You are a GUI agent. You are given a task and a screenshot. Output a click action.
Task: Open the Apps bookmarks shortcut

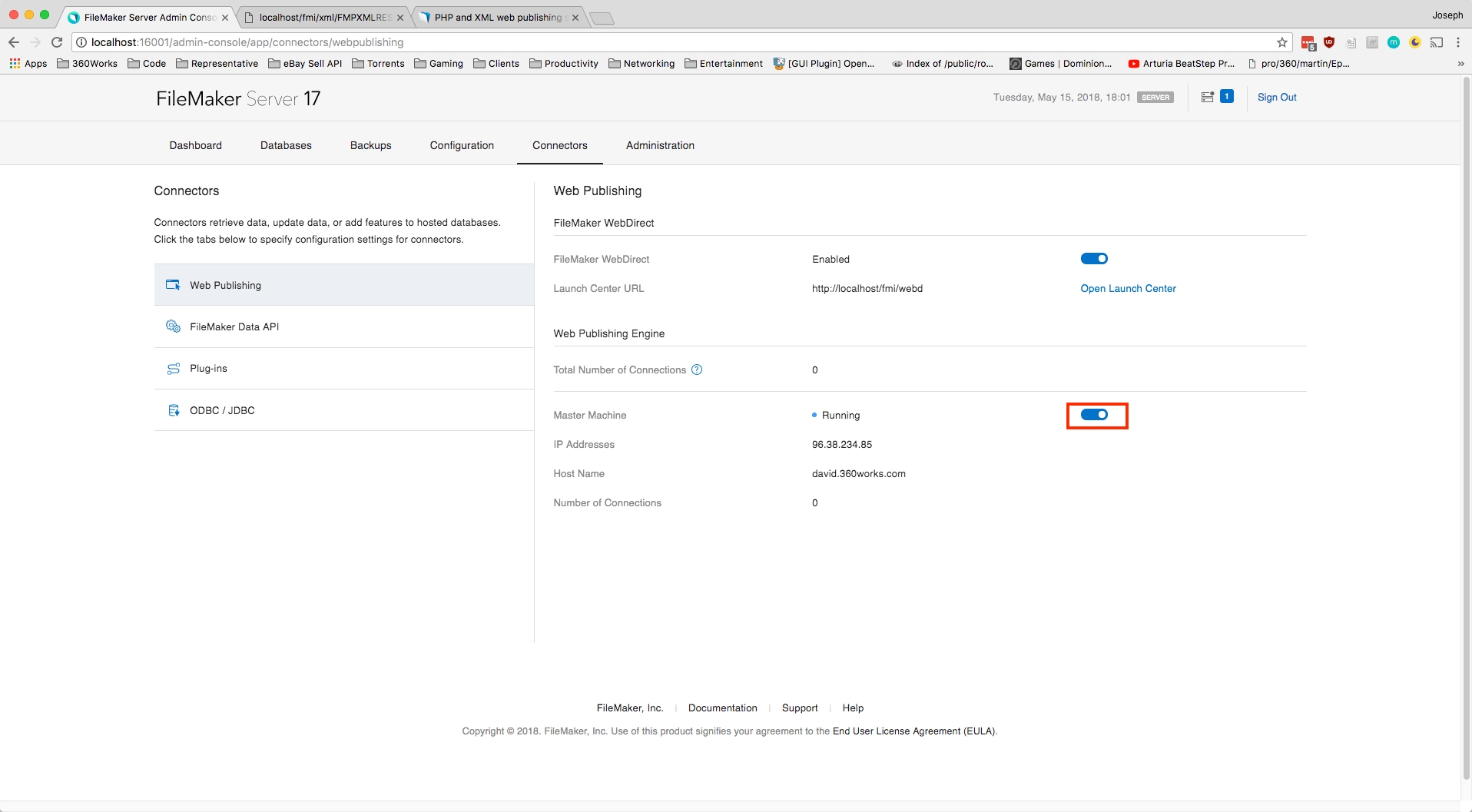[x=28, y=64]
